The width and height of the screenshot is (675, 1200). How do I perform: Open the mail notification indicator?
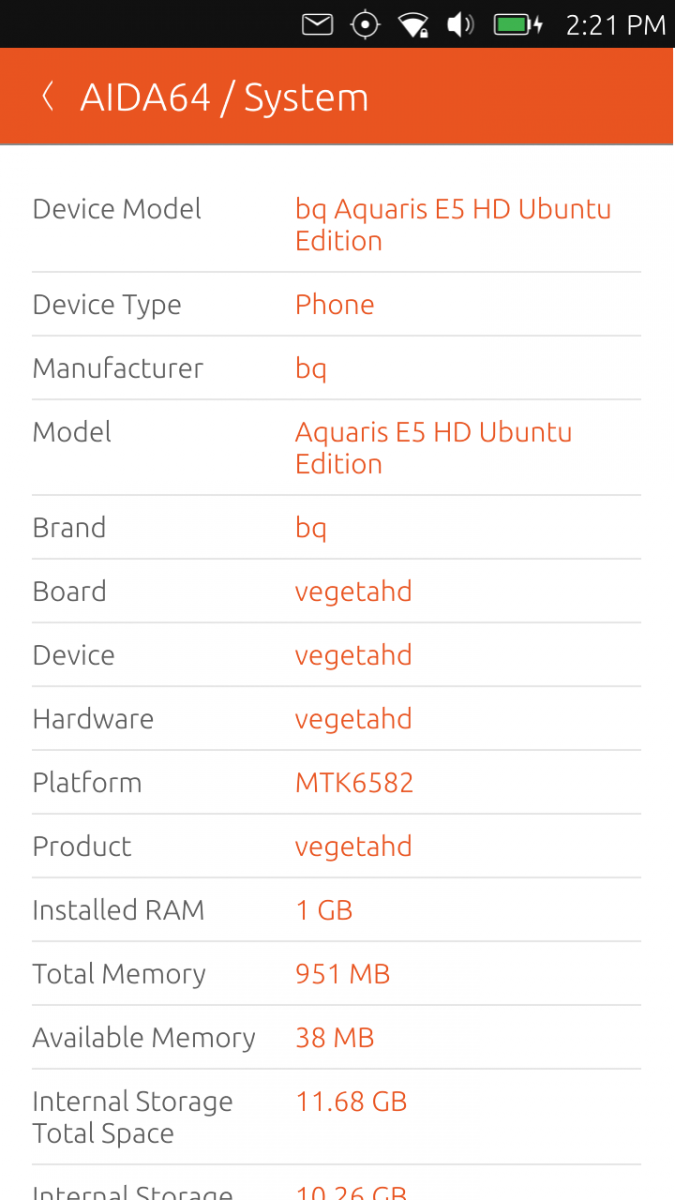click(x=317, y=25)
